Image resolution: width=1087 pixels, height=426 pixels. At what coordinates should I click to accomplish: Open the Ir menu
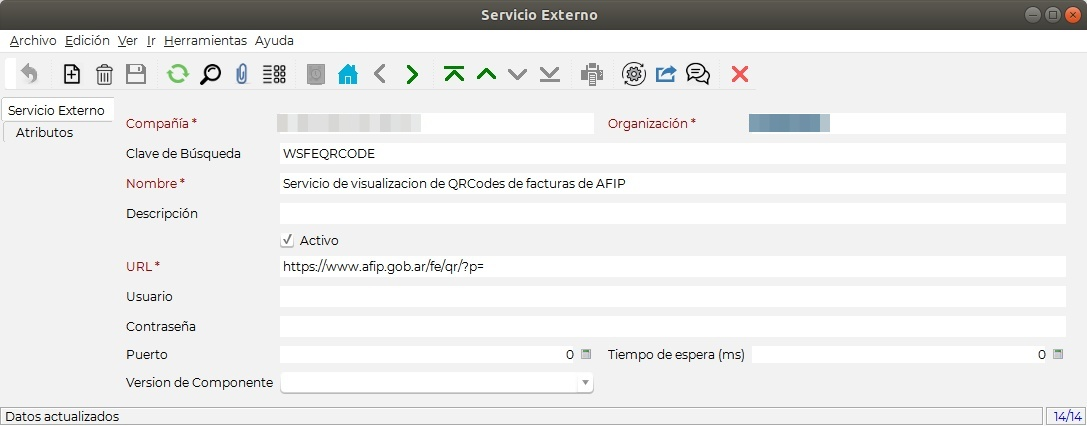(x=150, y=41)
